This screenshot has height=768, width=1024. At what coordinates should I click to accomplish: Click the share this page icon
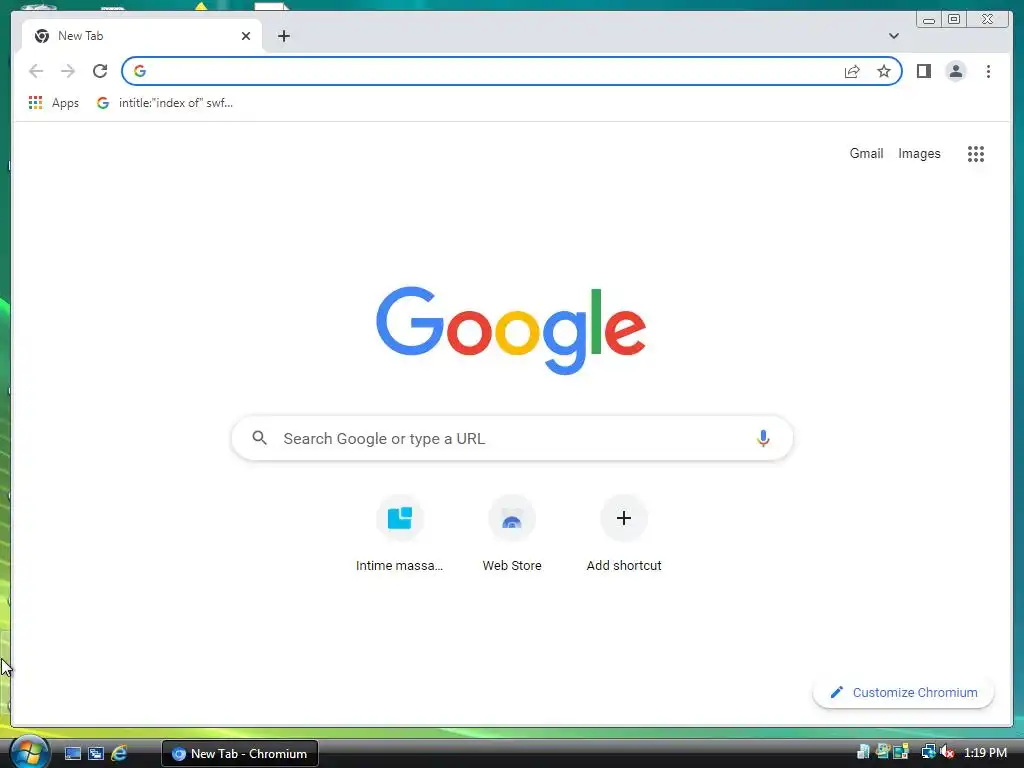pos(852,71)
